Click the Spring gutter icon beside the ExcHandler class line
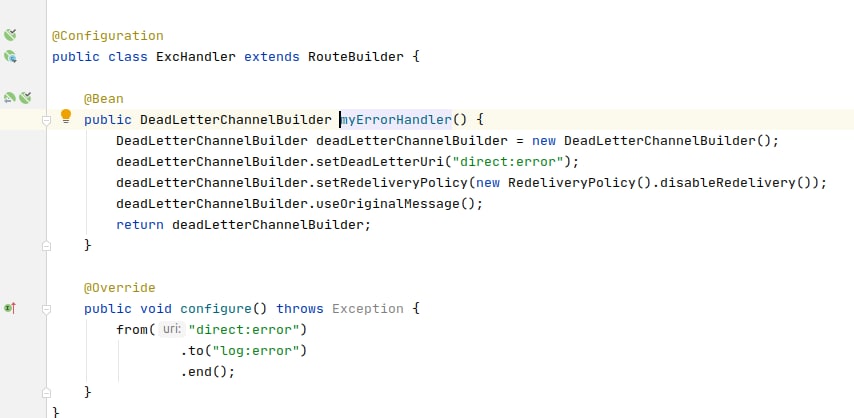The image size is (854, 418). [10, 56]
